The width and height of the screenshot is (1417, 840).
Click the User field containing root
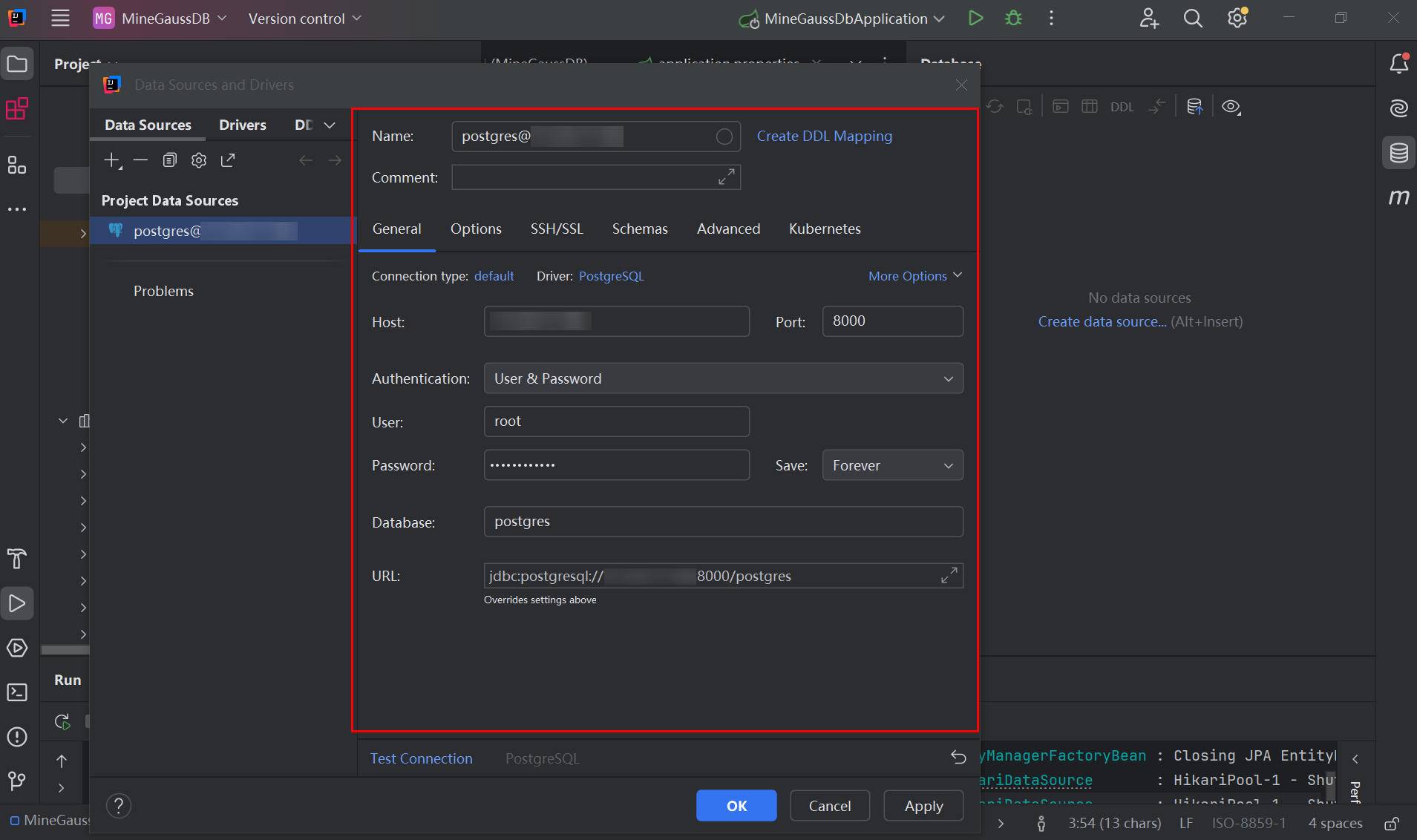pyautogui.click(x=616, y=421)
